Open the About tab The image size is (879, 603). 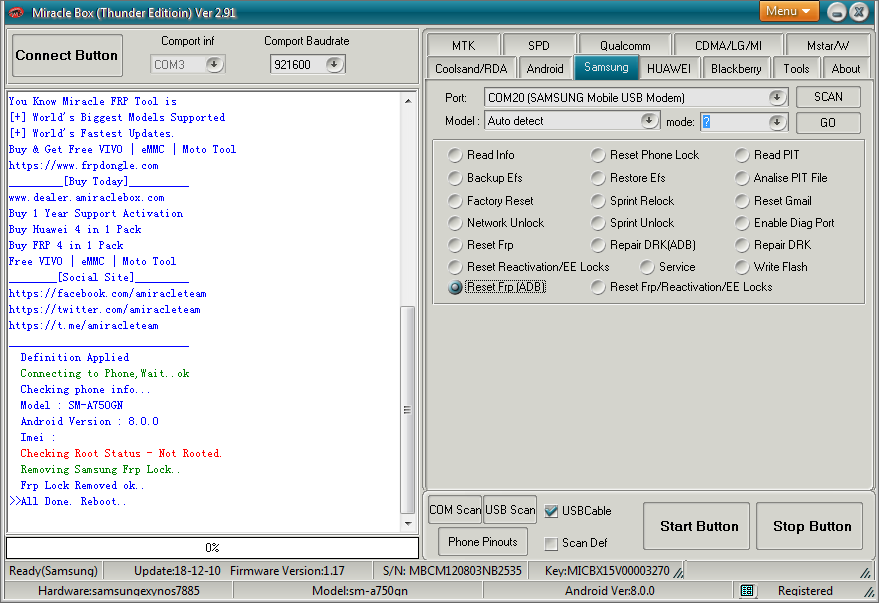pyautogui.click(x=845, y=68)
